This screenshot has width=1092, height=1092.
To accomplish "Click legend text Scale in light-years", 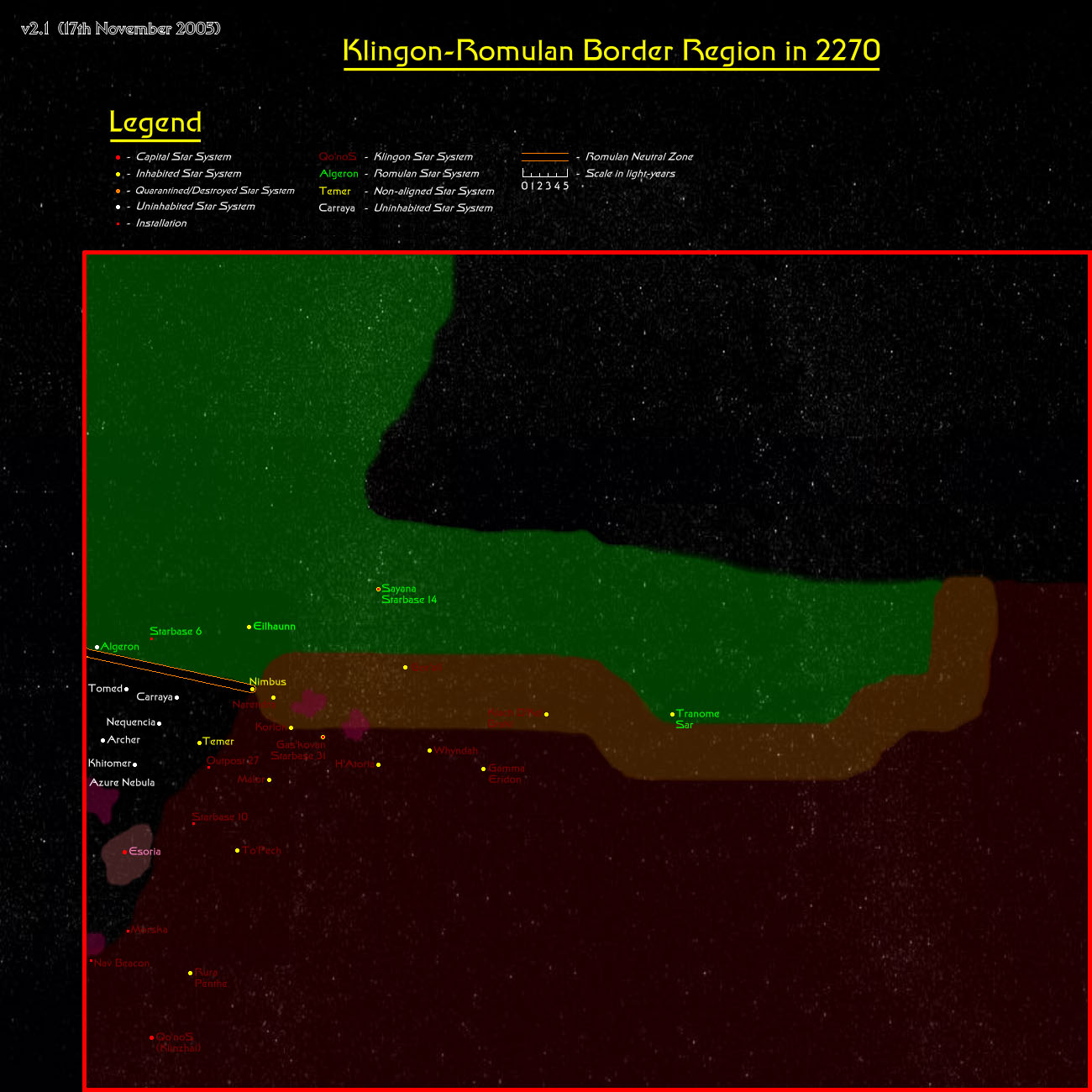I will pos(630,174).
